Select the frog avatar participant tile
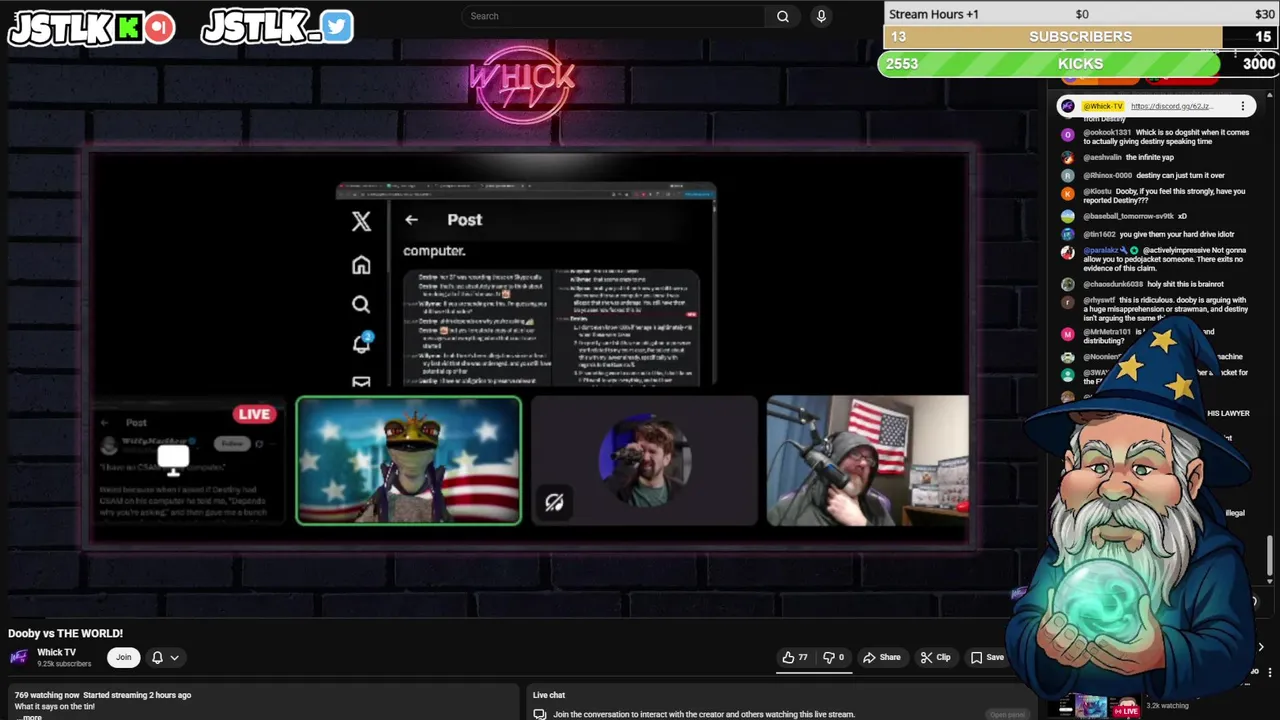 (408, 461)
